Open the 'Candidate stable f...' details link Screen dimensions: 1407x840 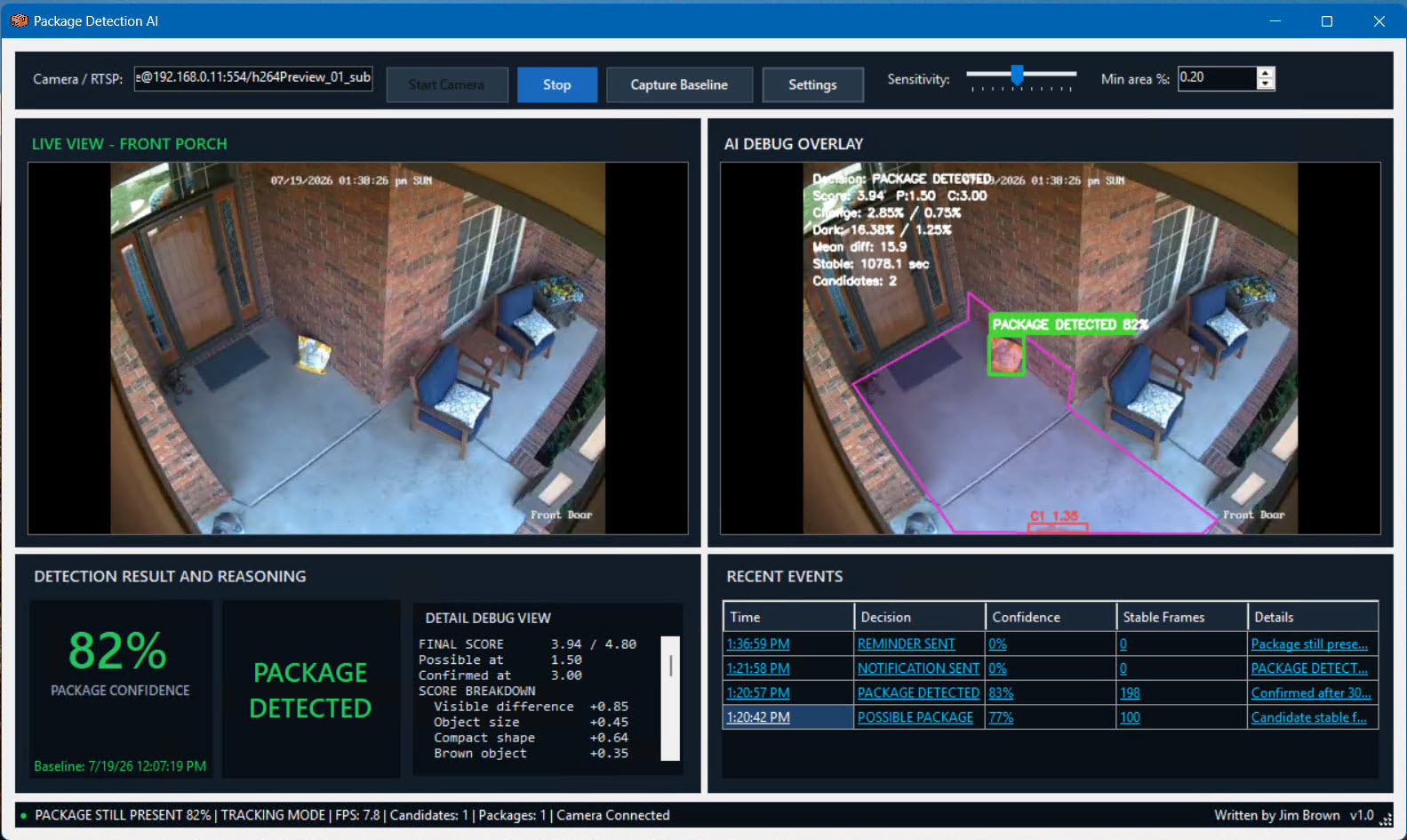(1309, 717)
